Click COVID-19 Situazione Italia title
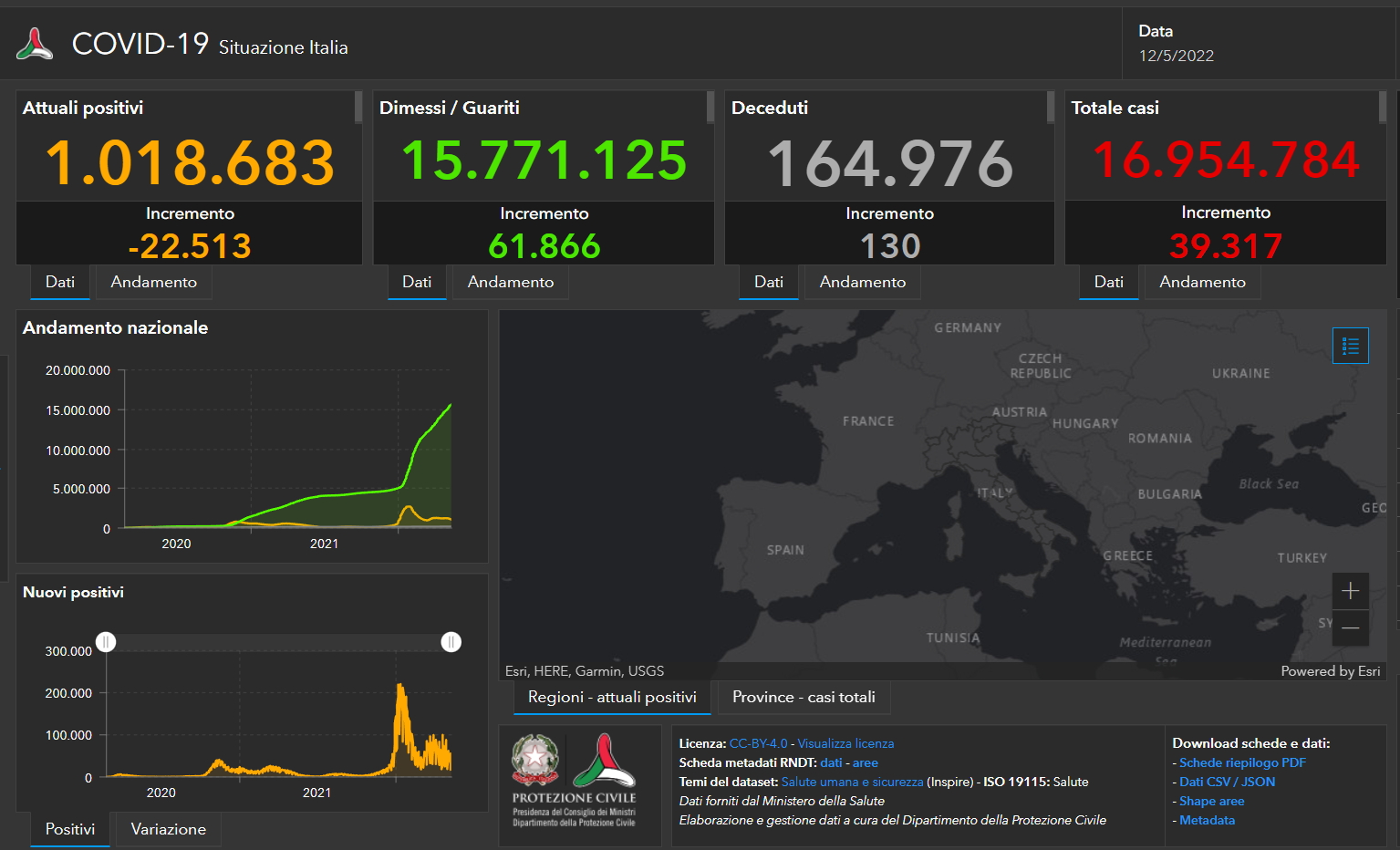Viewport: 1400px width, 850px height. [x=210, y=44]
